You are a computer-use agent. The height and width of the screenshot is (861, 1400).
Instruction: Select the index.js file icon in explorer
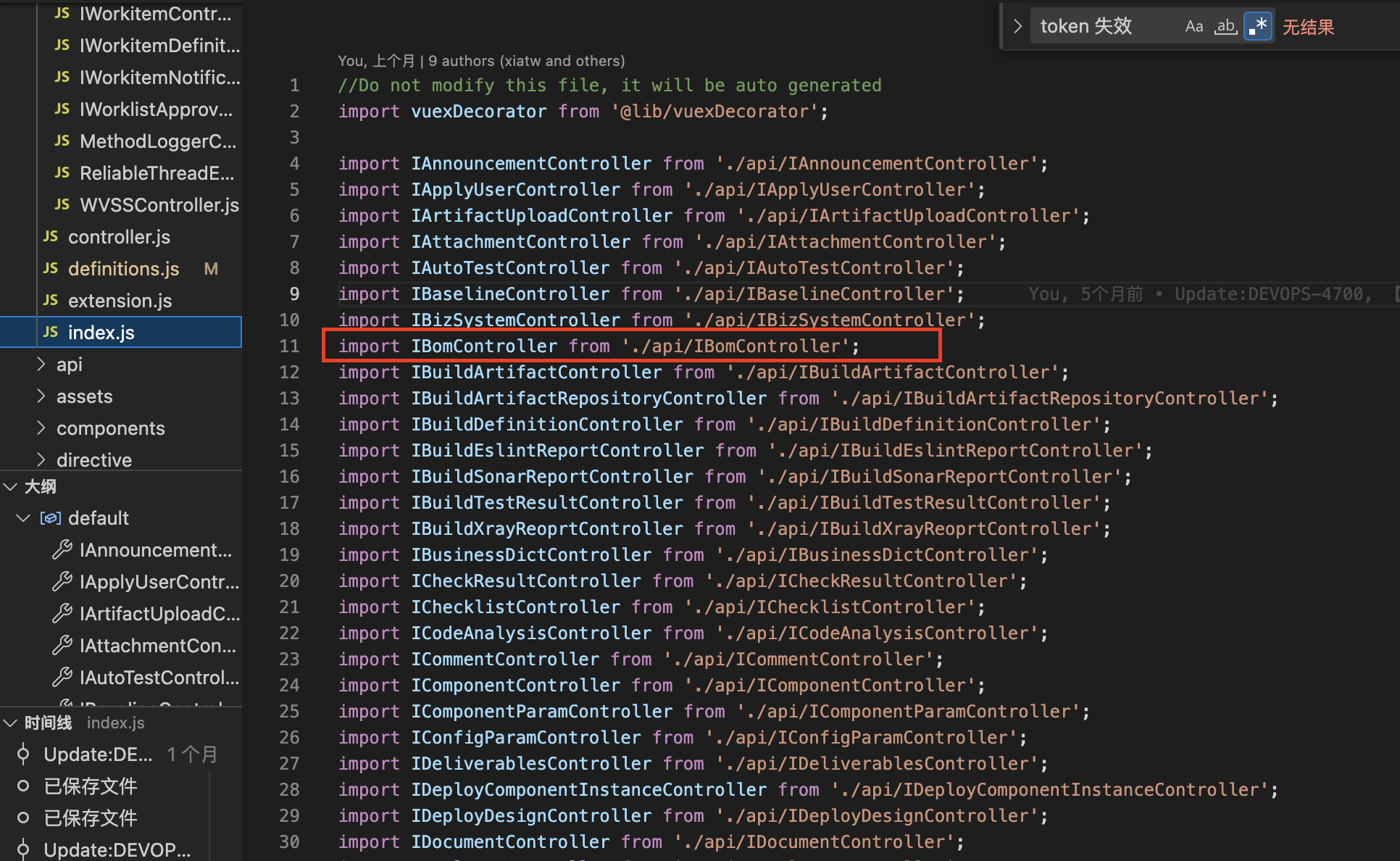point(50,333)
